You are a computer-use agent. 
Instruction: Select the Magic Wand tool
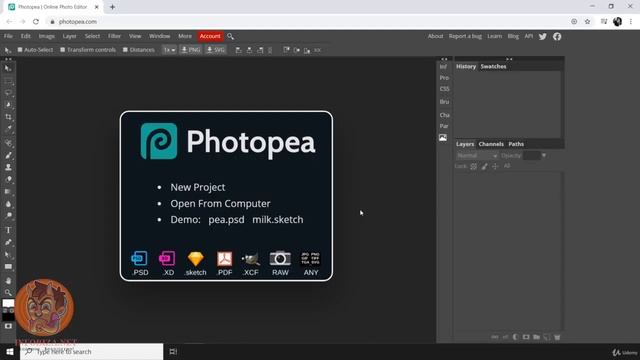(8, 105)
